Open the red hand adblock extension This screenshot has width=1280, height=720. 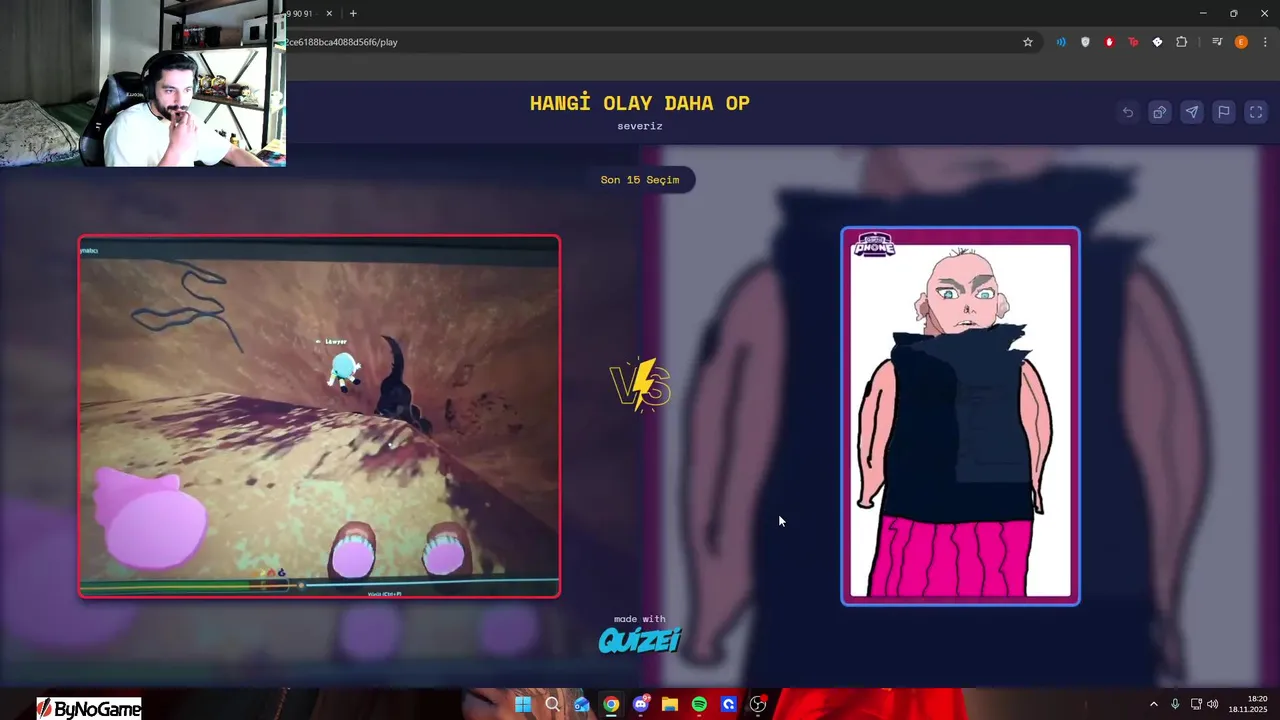pos(1109,42)
